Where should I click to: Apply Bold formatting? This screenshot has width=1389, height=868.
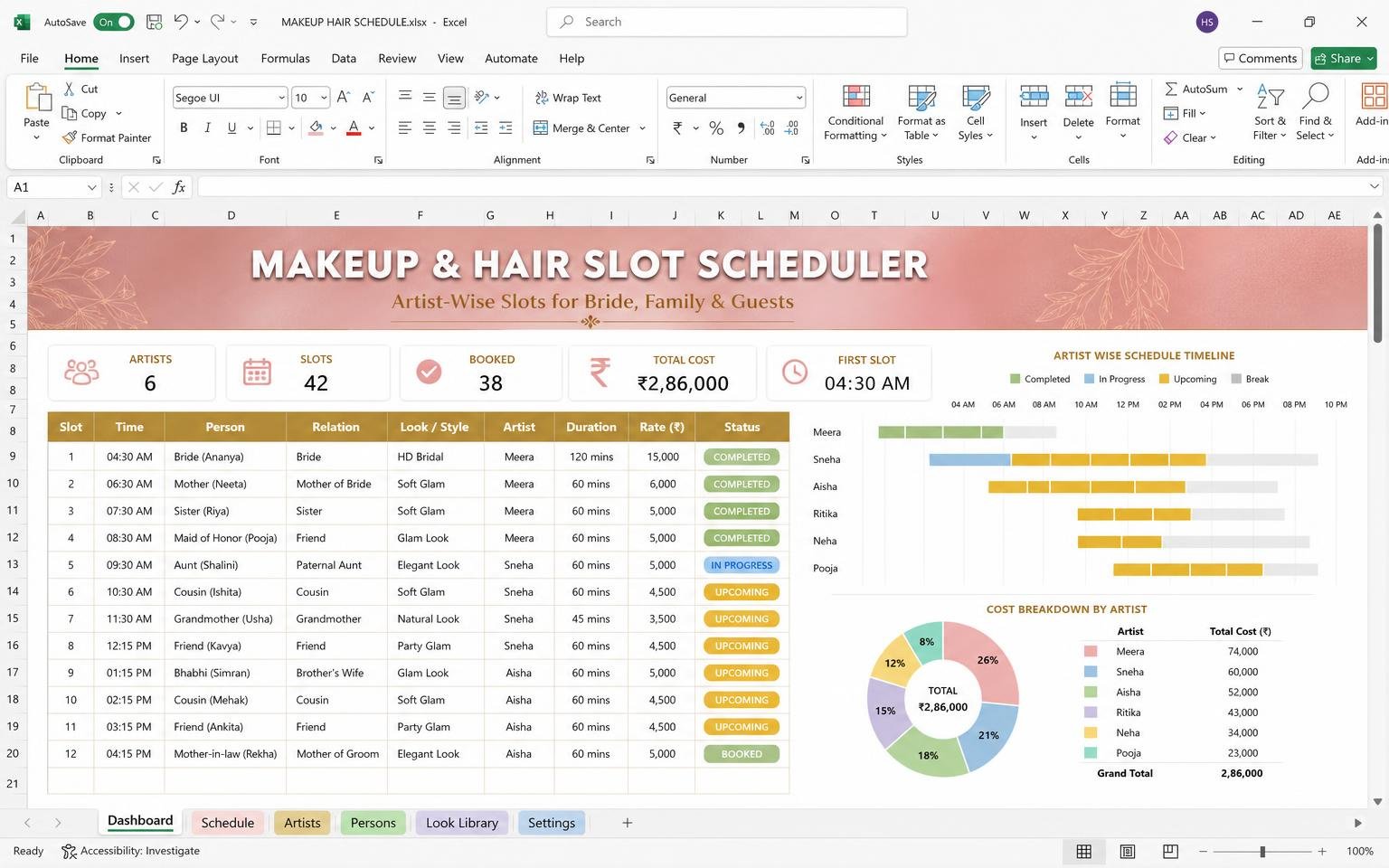click(184, 128)
